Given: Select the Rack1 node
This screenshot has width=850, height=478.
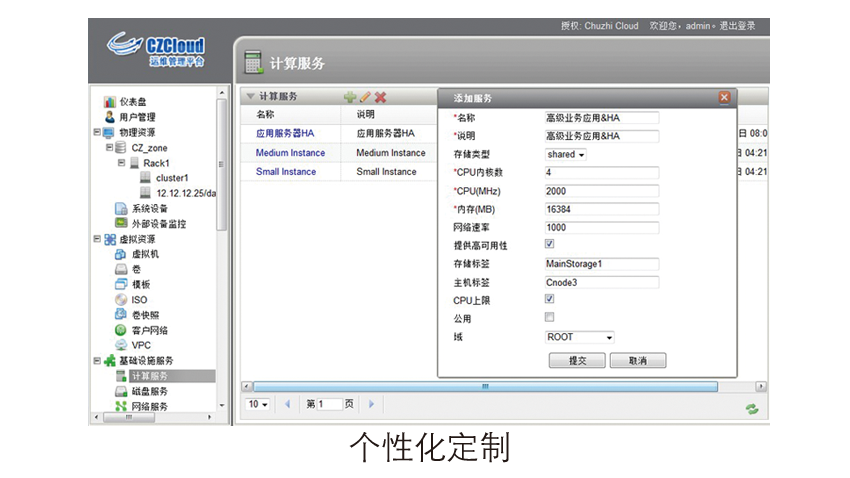Looking at the screenshot, I should tap(156, 163).
